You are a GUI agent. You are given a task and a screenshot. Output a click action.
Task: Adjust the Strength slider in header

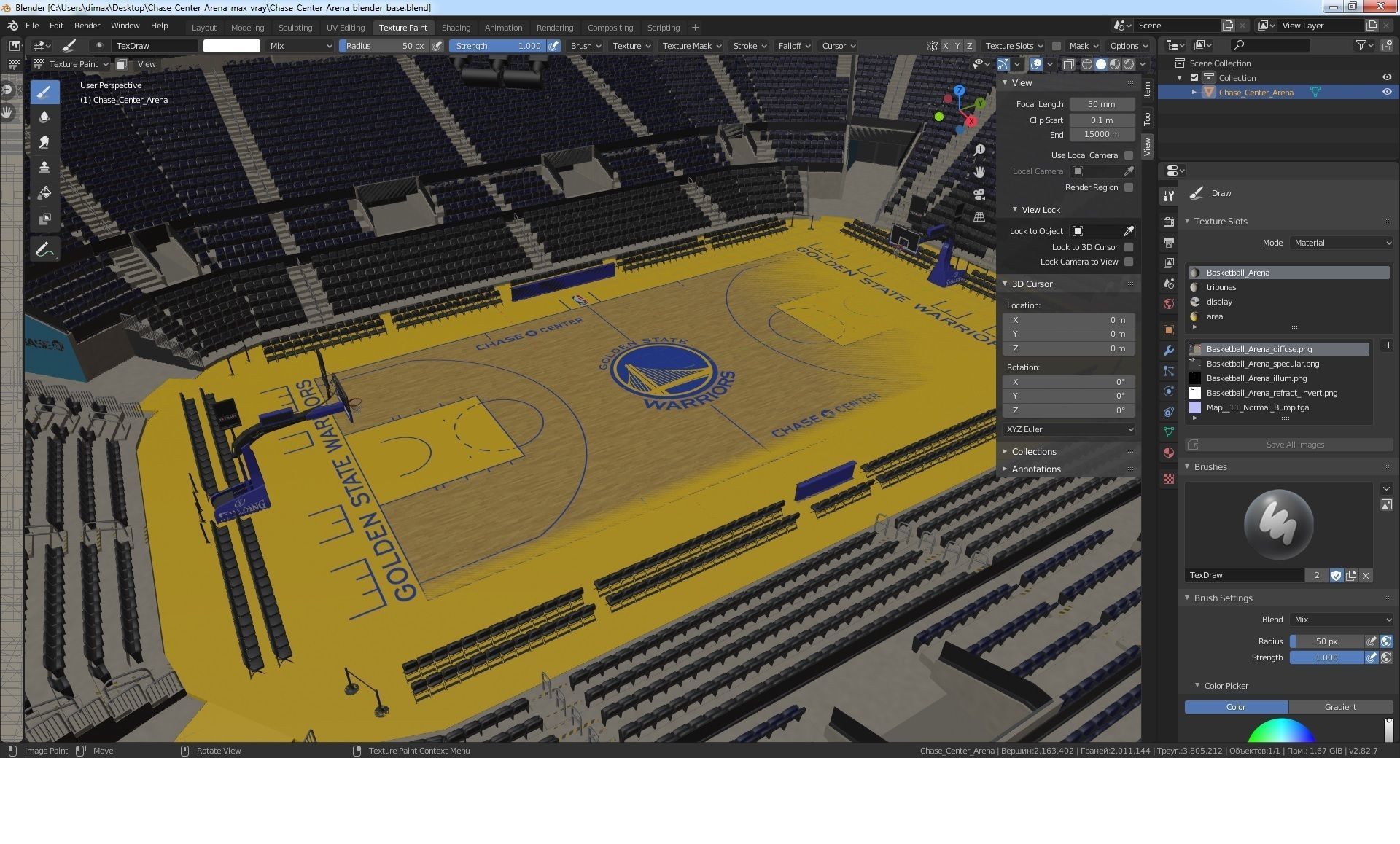pyautogui.click(x=497, y=46)
